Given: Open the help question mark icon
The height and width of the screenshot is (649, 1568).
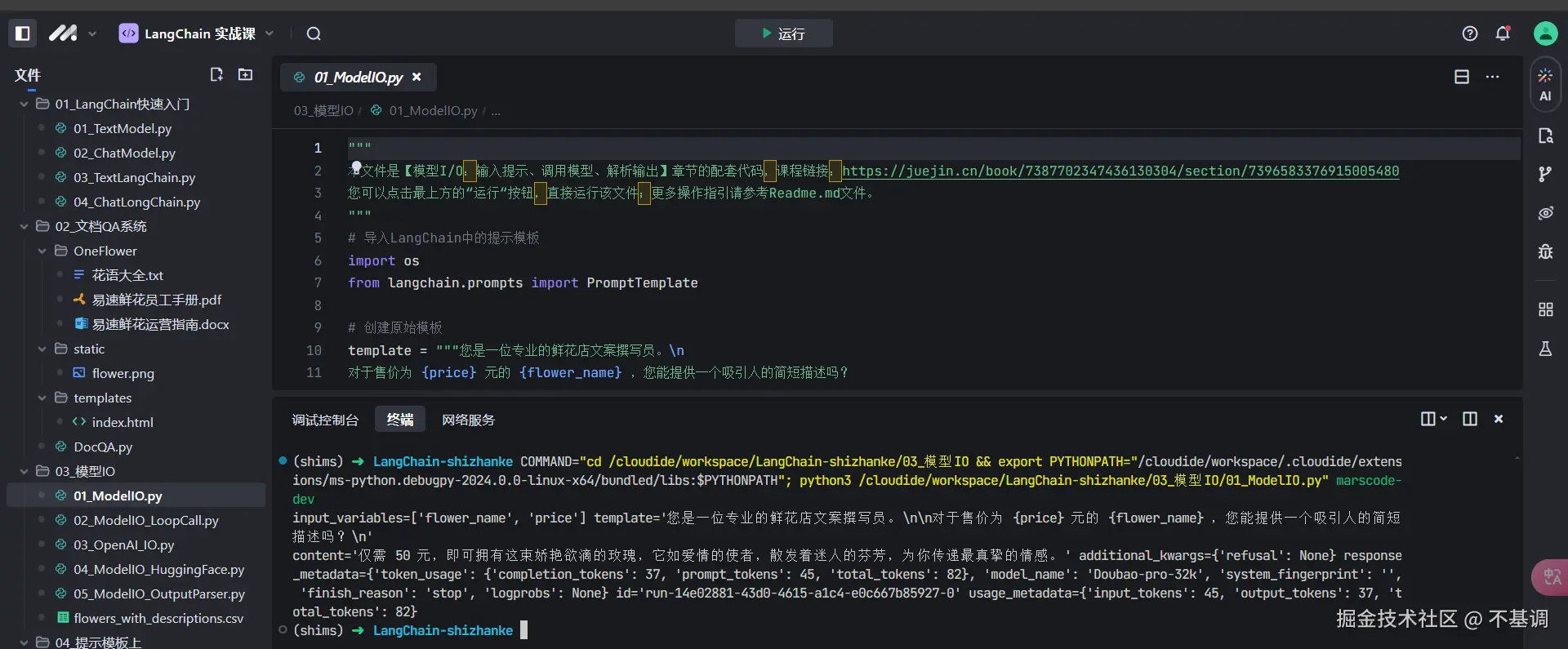Looking at the screenshot, I should point(1470,33).
